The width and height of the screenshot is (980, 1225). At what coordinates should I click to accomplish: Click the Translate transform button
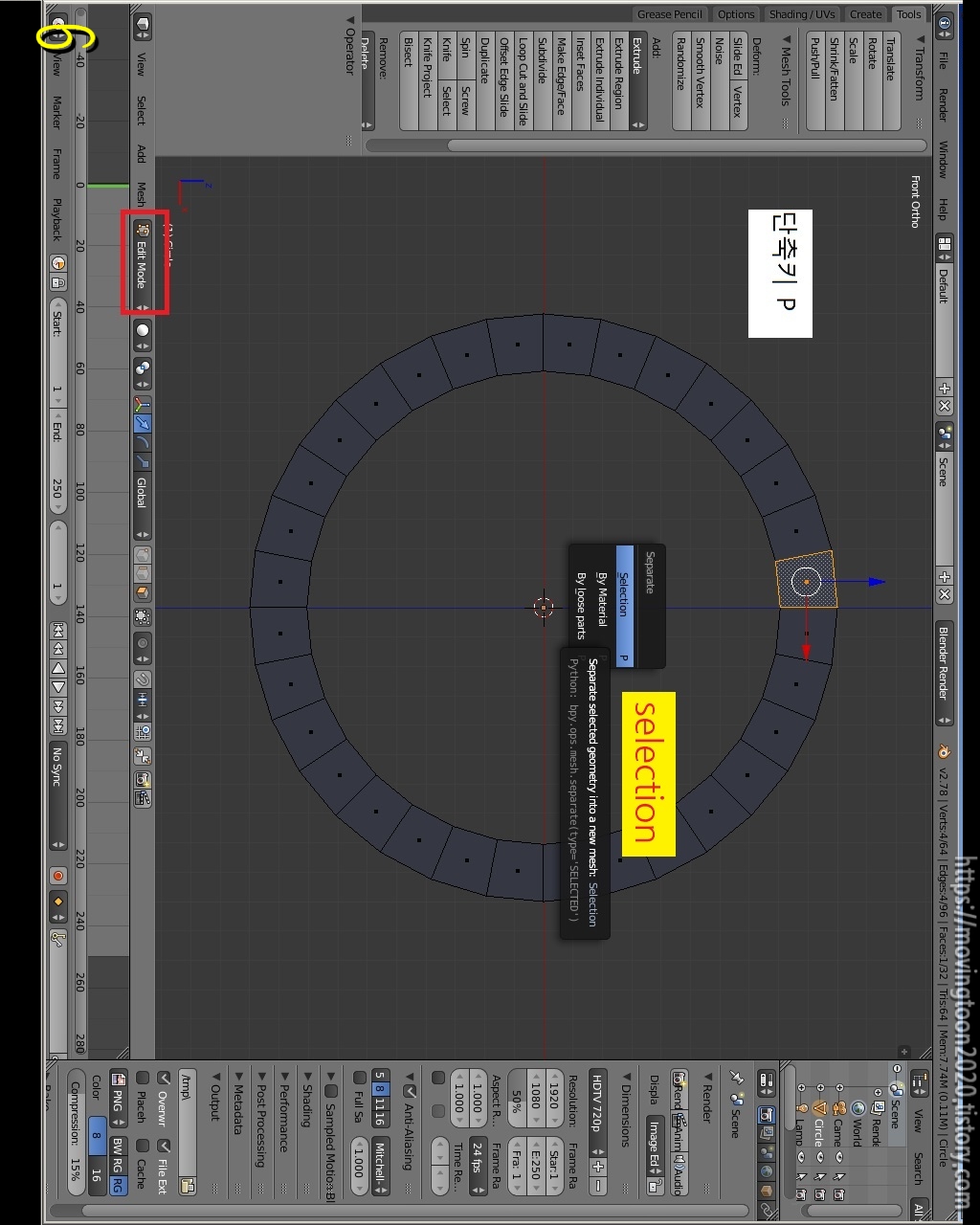click(891, 79)
